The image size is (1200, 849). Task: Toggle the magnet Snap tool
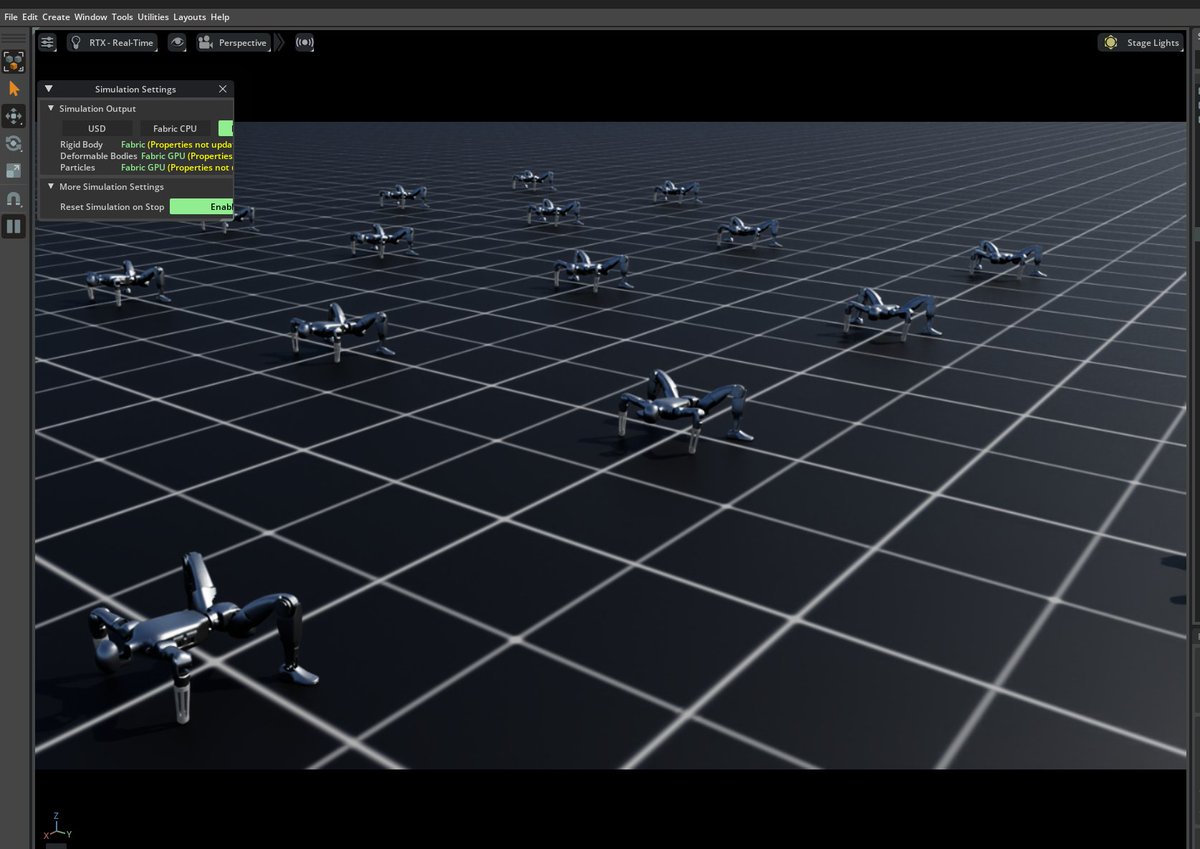(x=13, y=199)
